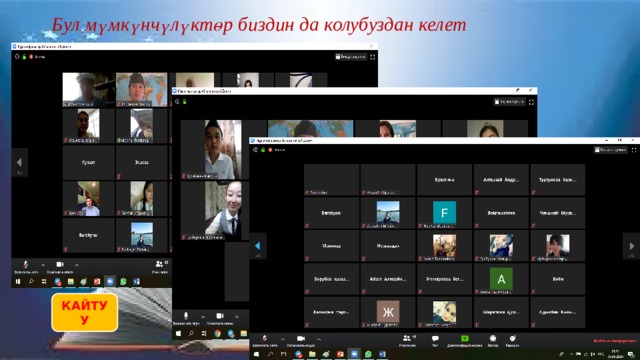Click system tray clock in front window taskbar
The height and width of the screenshot is (360, 640).
615,354
